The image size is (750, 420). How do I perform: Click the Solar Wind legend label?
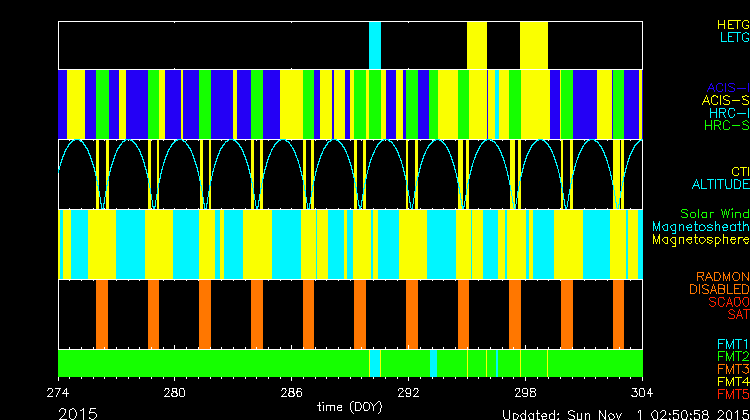(714, 214)
